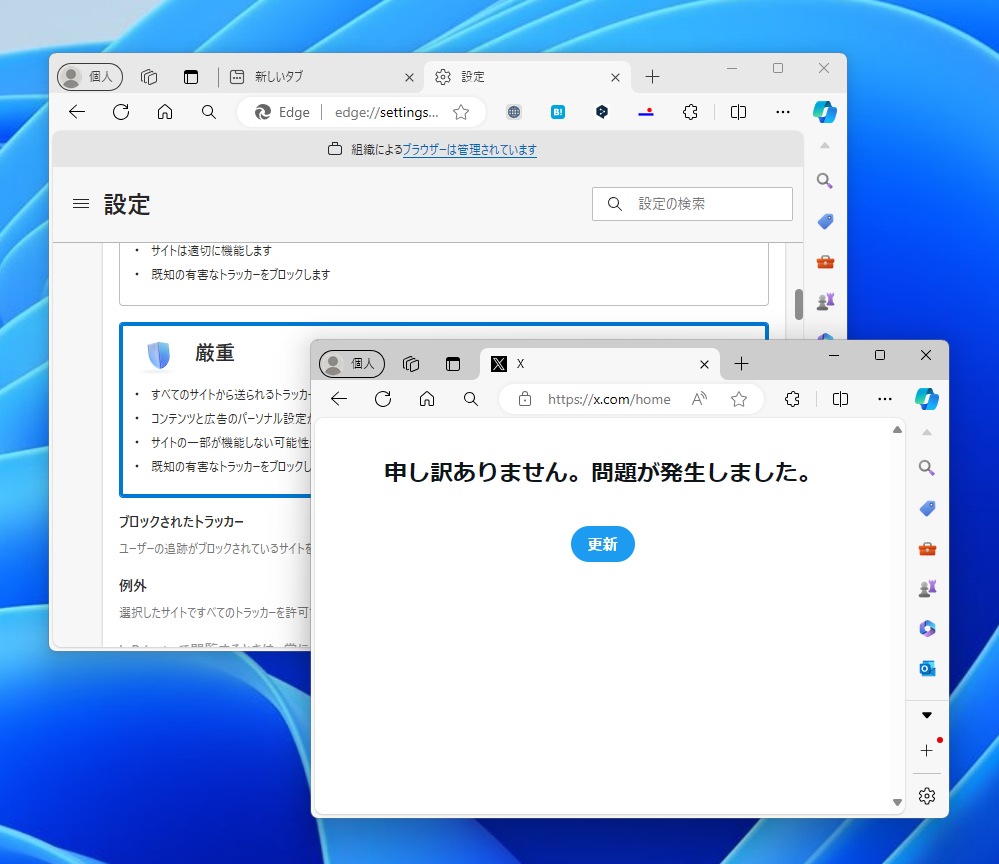Click the ブラウザーは管理されています link

tap(470, 149)
